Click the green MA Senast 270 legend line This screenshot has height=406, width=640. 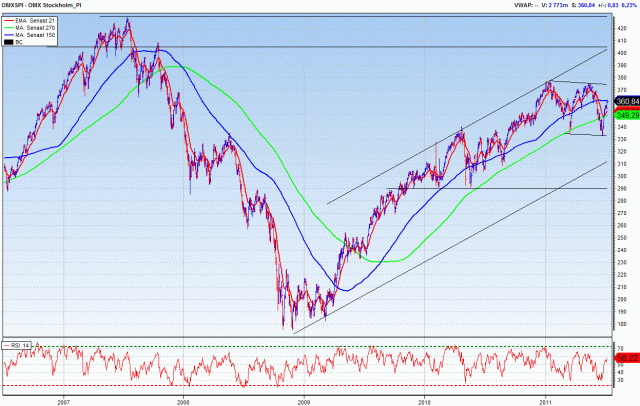(x=12, y=27)
